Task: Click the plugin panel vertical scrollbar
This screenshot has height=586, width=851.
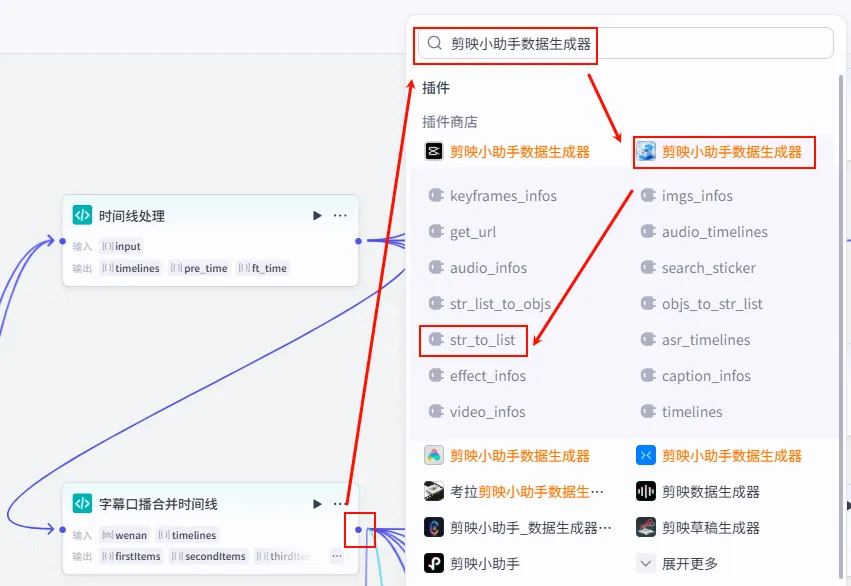Action: click(x=841, y=326)
